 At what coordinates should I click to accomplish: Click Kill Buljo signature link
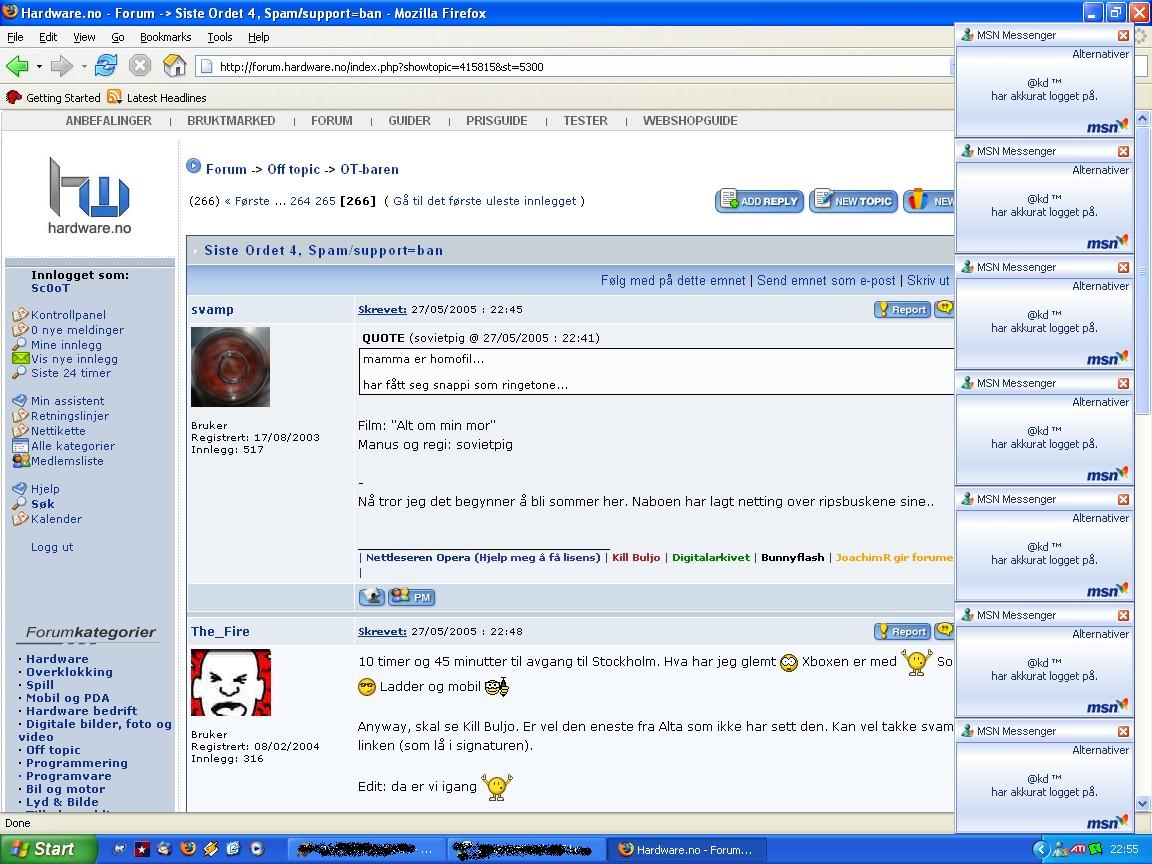[x=636, y=557]
